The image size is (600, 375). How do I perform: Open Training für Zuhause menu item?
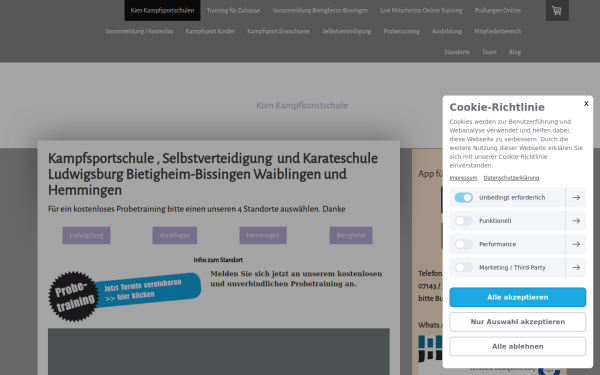[233, 10]
